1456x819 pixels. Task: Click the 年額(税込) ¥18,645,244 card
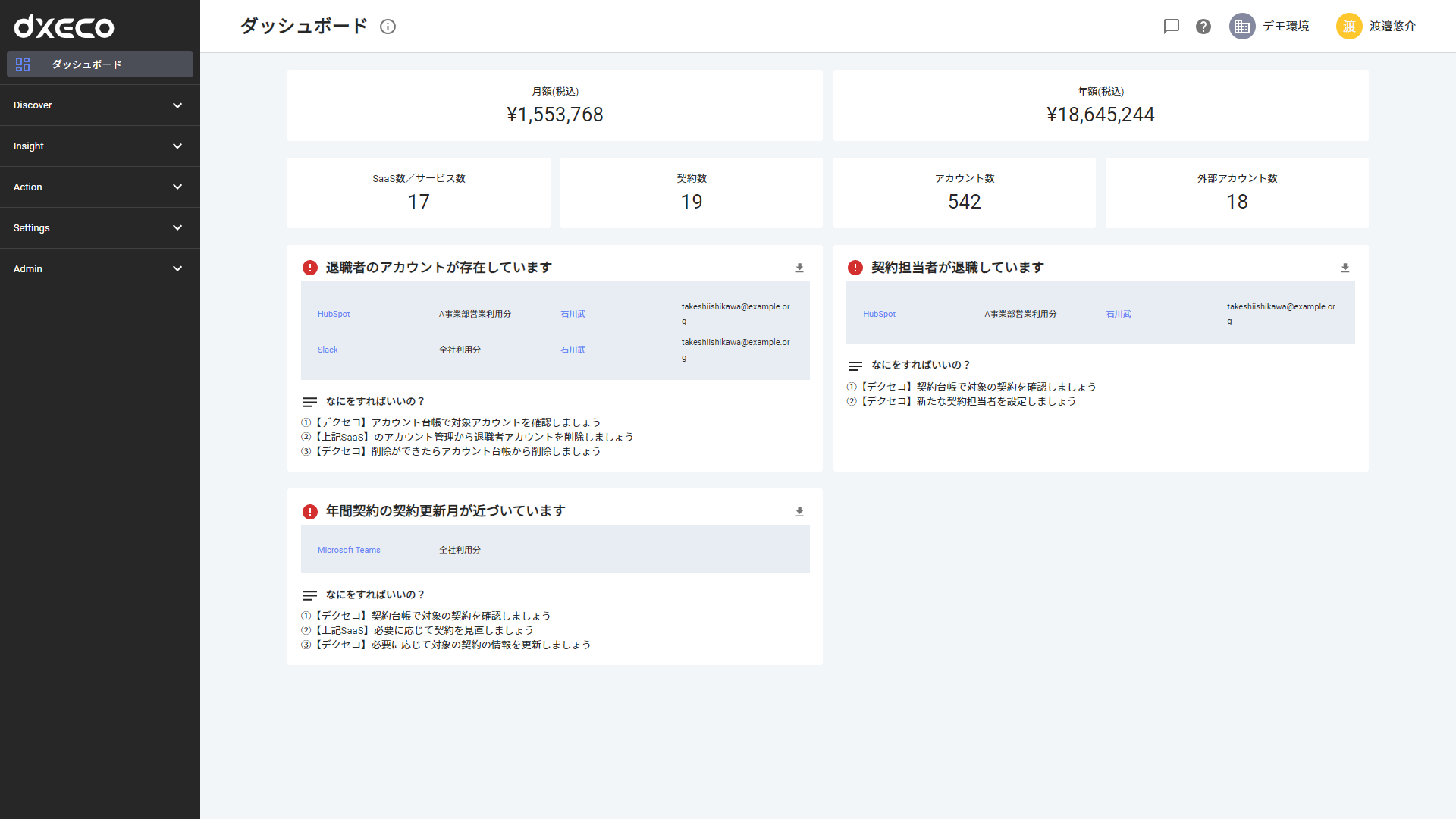[x=1101, y=105]
